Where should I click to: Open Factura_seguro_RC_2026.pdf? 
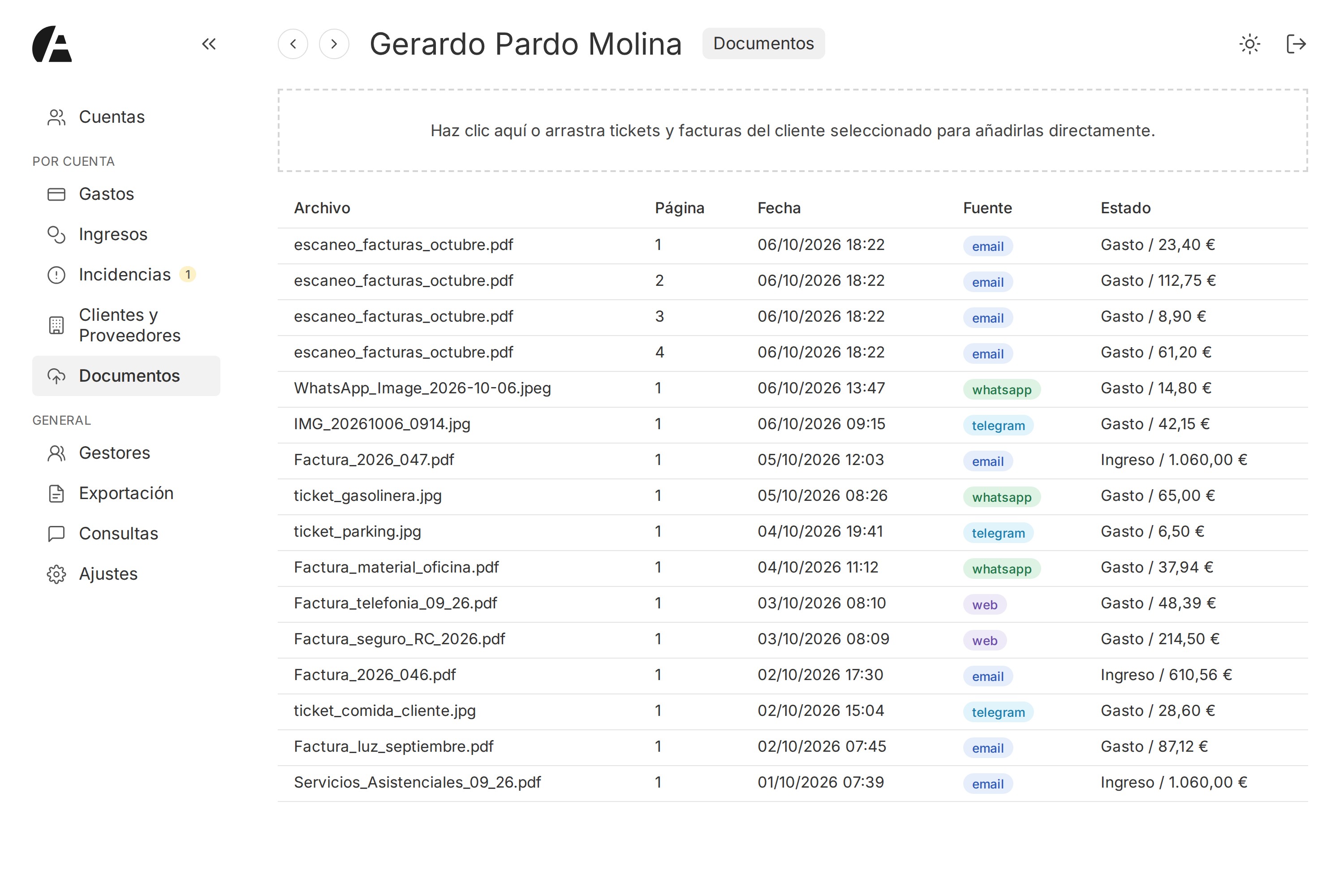[793, 640]
